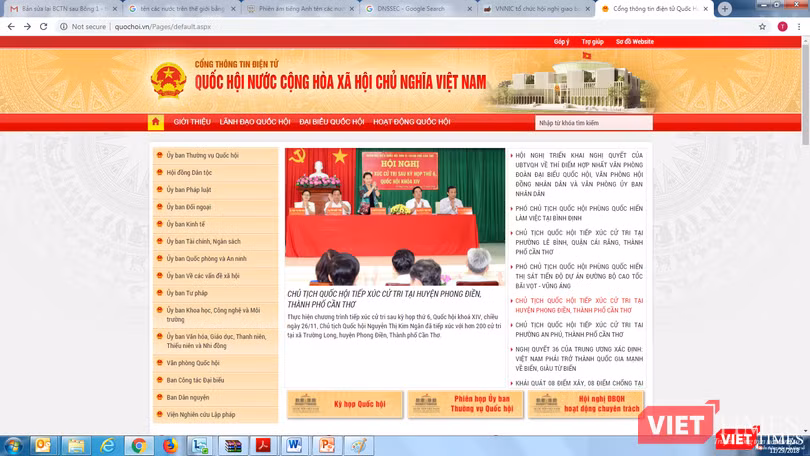Viewport: 810px width, 456px height.
Task: Open Adobe Reader from the taskbar
Action: [263, 446]
